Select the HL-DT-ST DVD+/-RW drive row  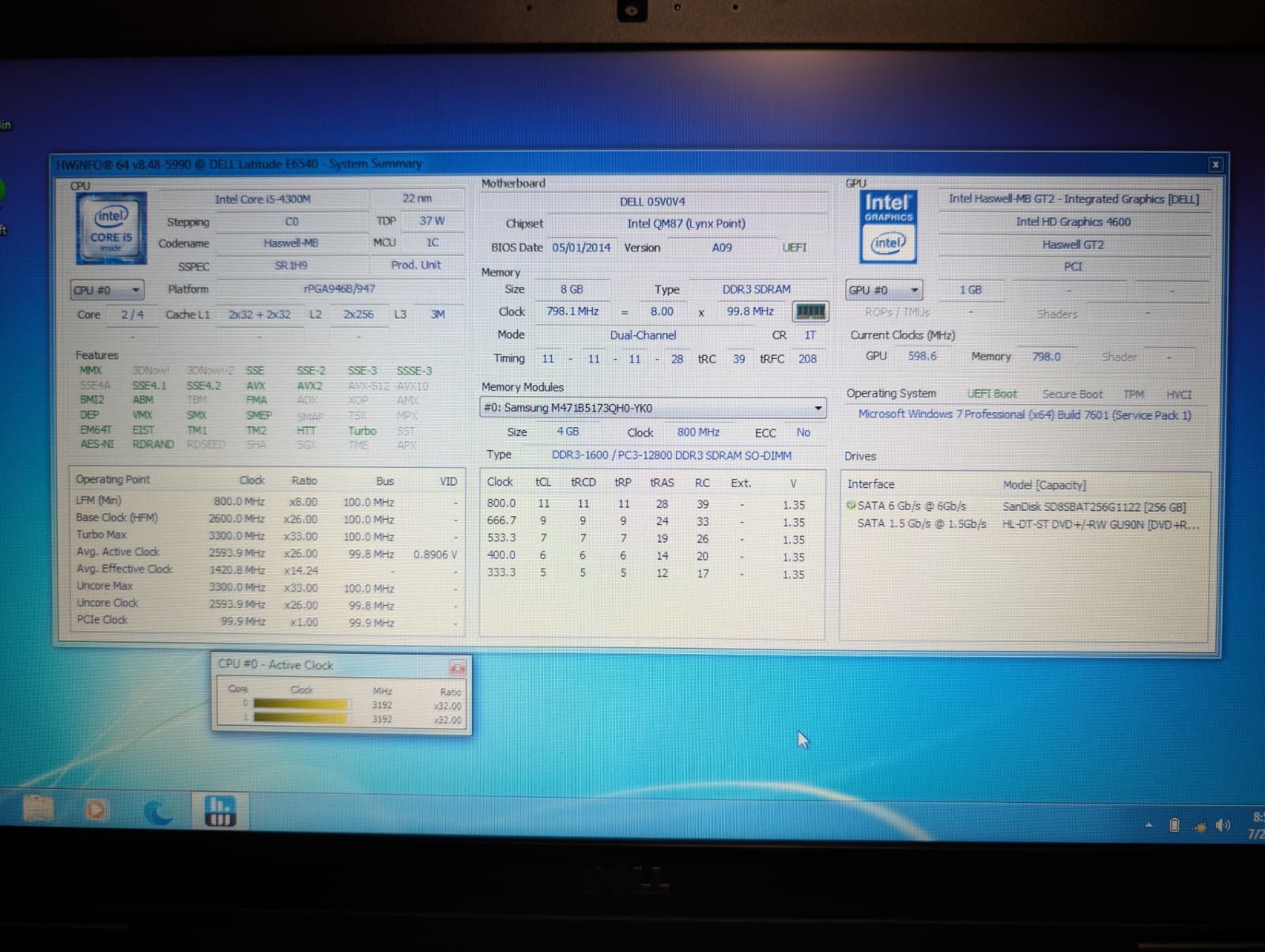1025,524
